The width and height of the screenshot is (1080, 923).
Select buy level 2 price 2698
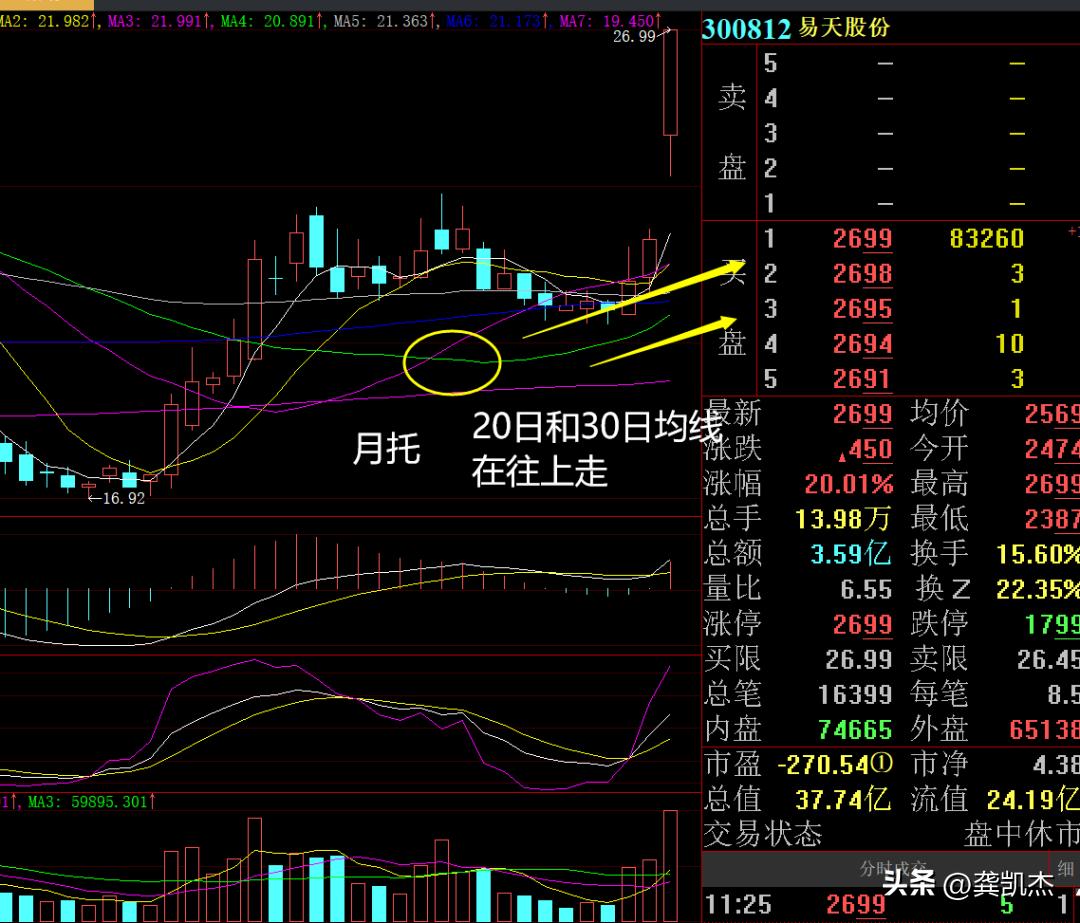(x=862, y=273)
